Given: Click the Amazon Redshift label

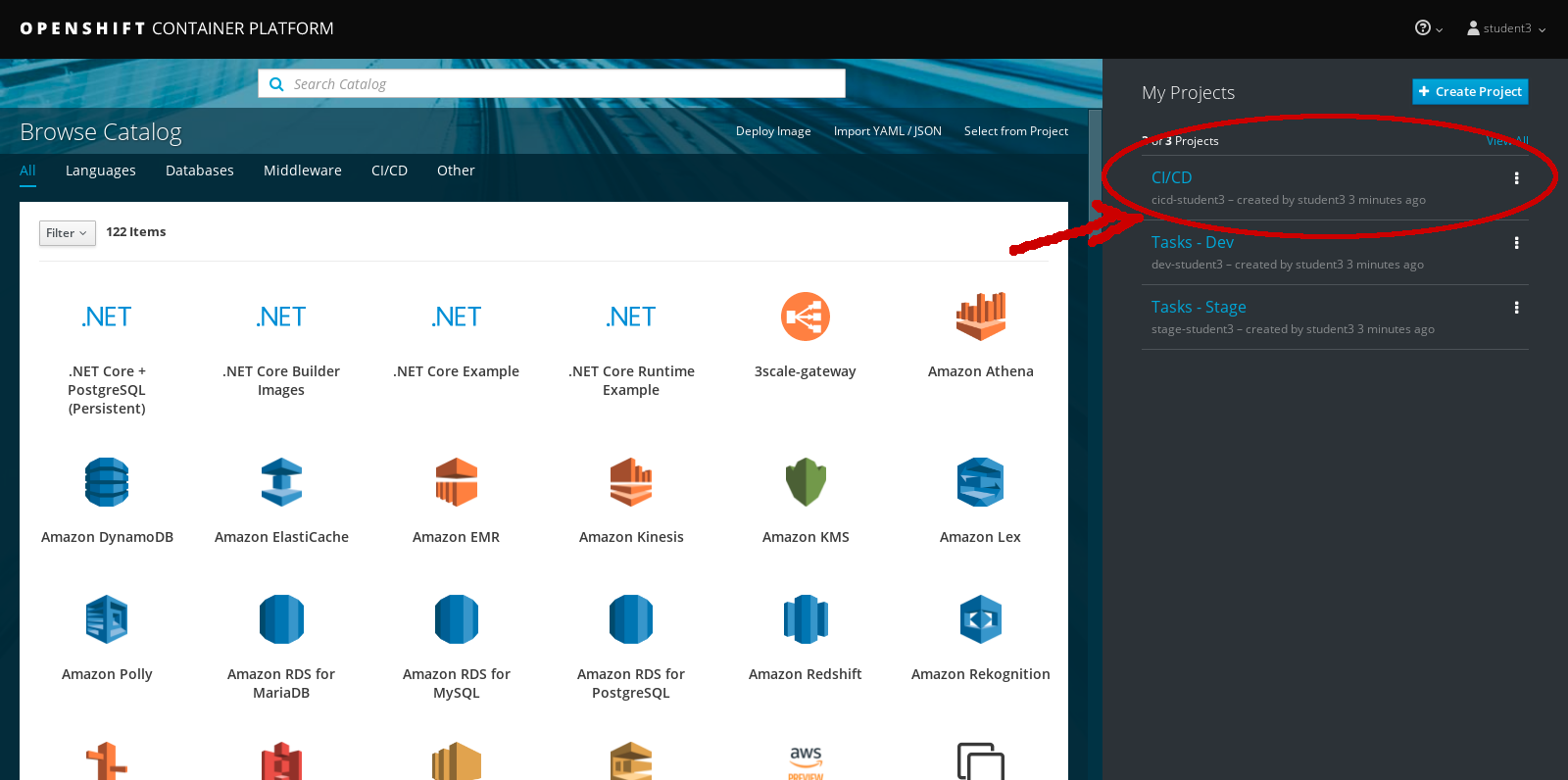Looking at the screenshot, I should [806, 674].
